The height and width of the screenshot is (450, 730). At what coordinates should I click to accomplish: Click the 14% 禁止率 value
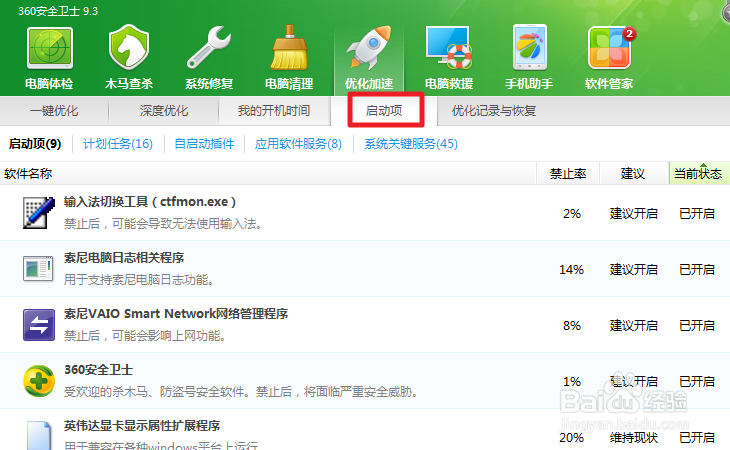pyautogui.click(x=571, y=269)
